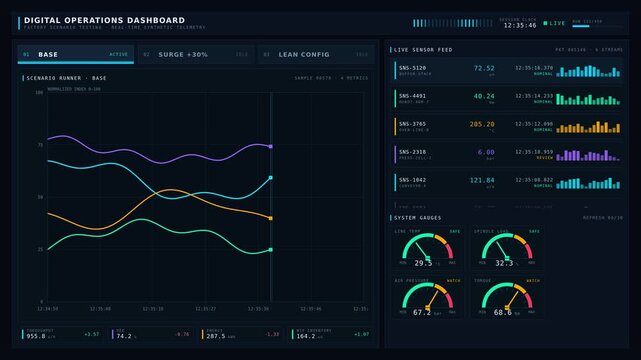This screenshot has height=360, width=641.
Task: Click the Torque gauge showing 68.6
Action: click(x=507, y=297)
